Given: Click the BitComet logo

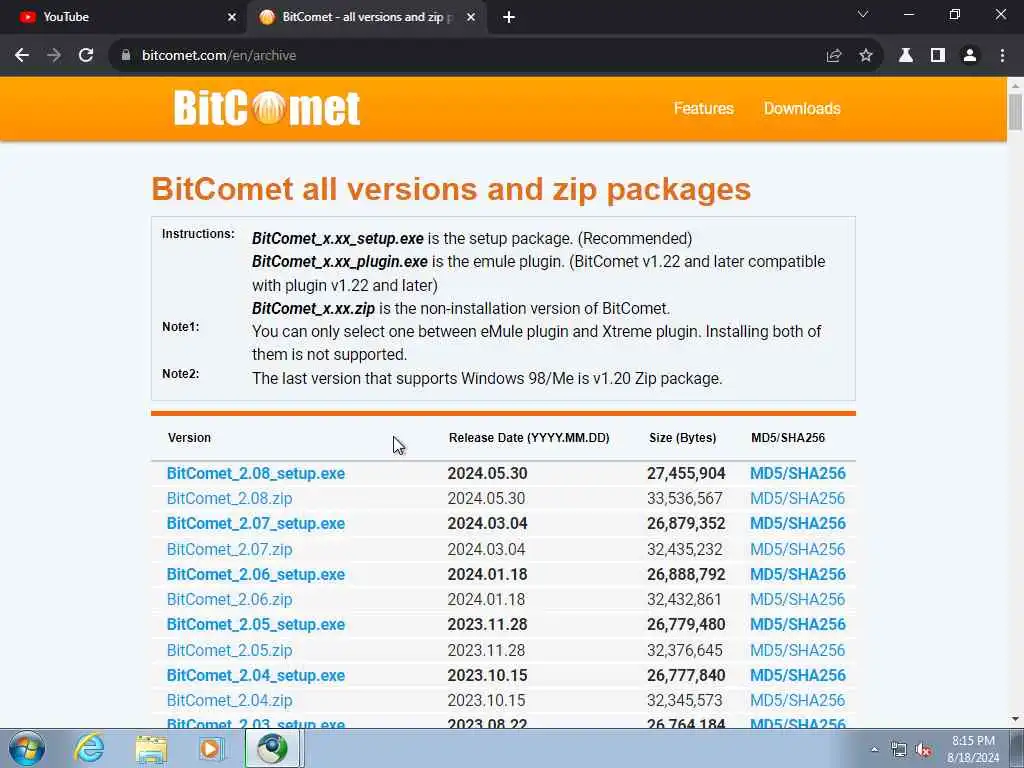Looking at the screenshot, I should 266,108.
